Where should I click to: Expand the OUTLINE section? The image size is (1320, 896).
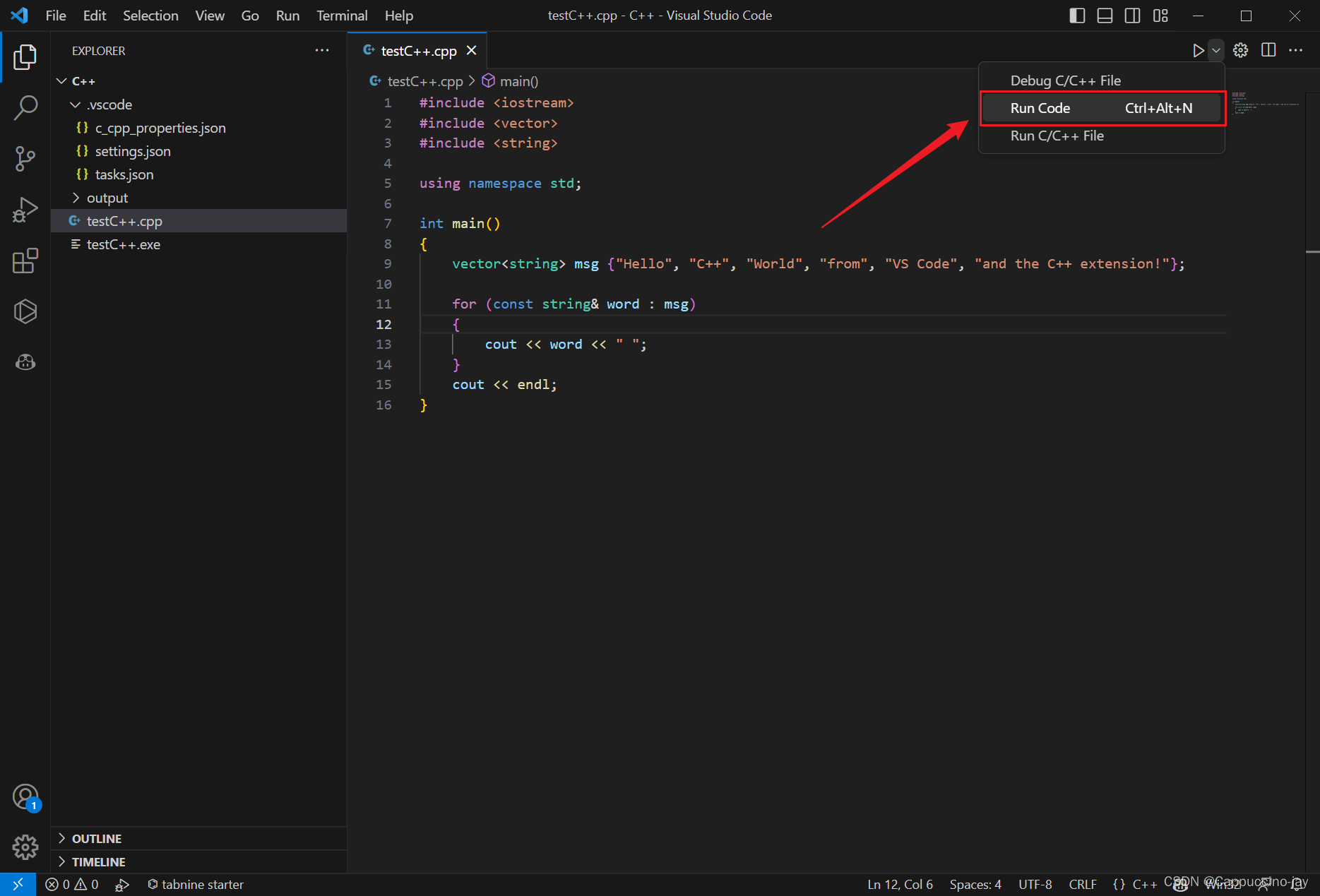(198, 838)
